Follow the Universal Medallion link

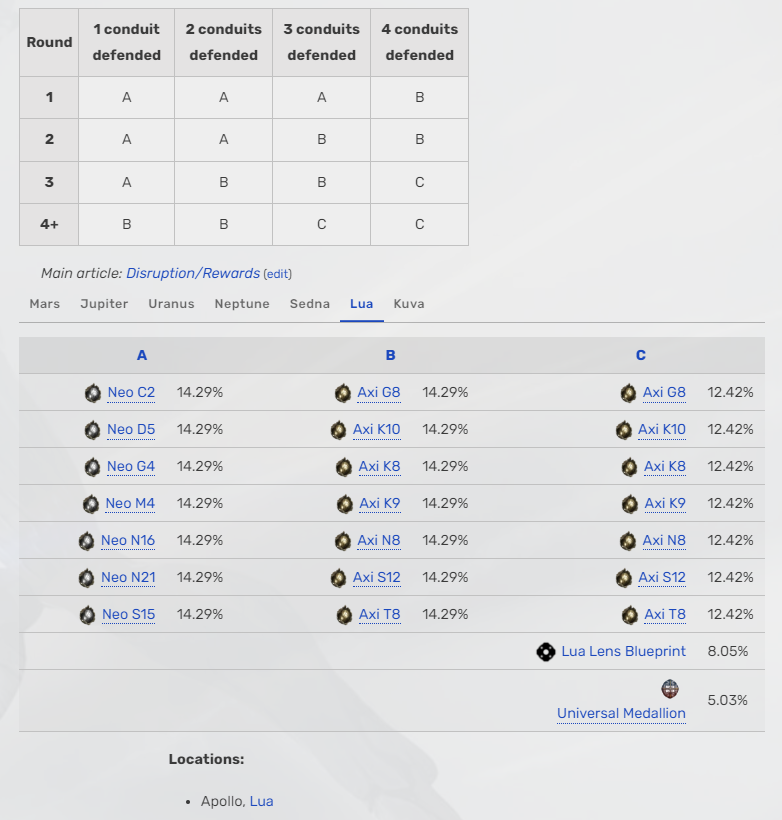click(621, 714)
